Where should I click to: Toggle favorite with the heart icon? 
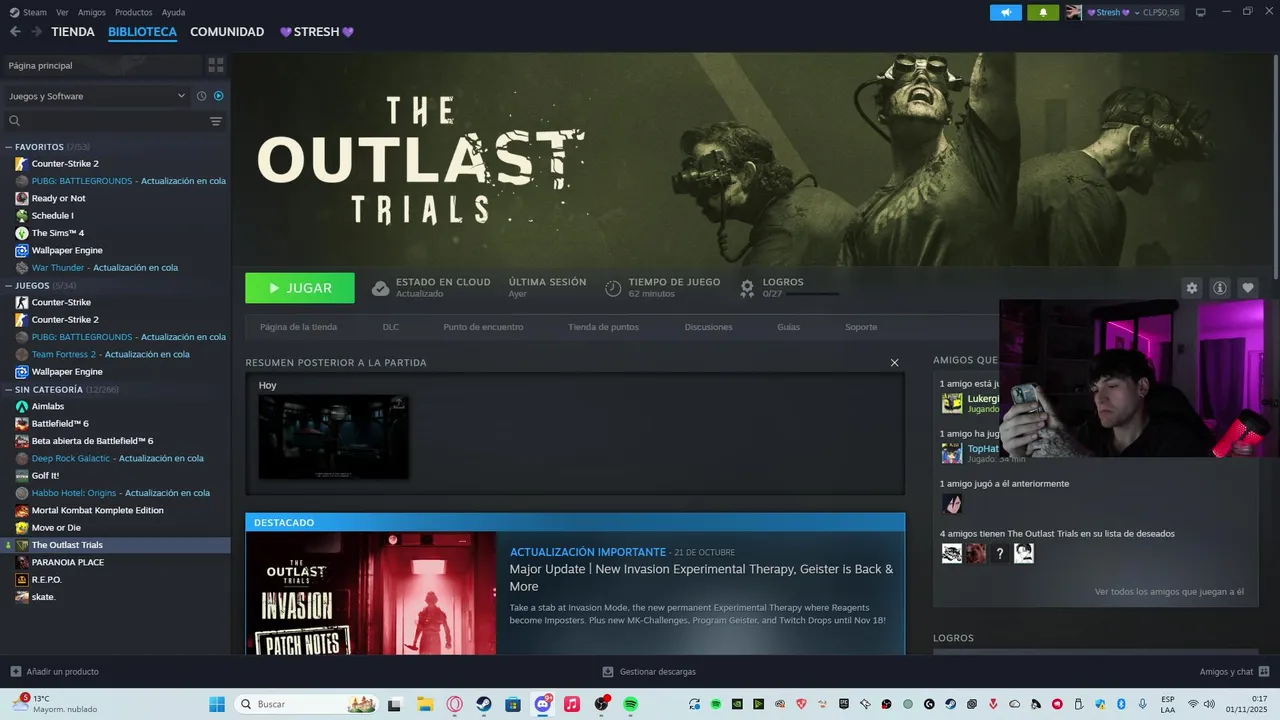pyautogui.click(x=1248, y=288)
